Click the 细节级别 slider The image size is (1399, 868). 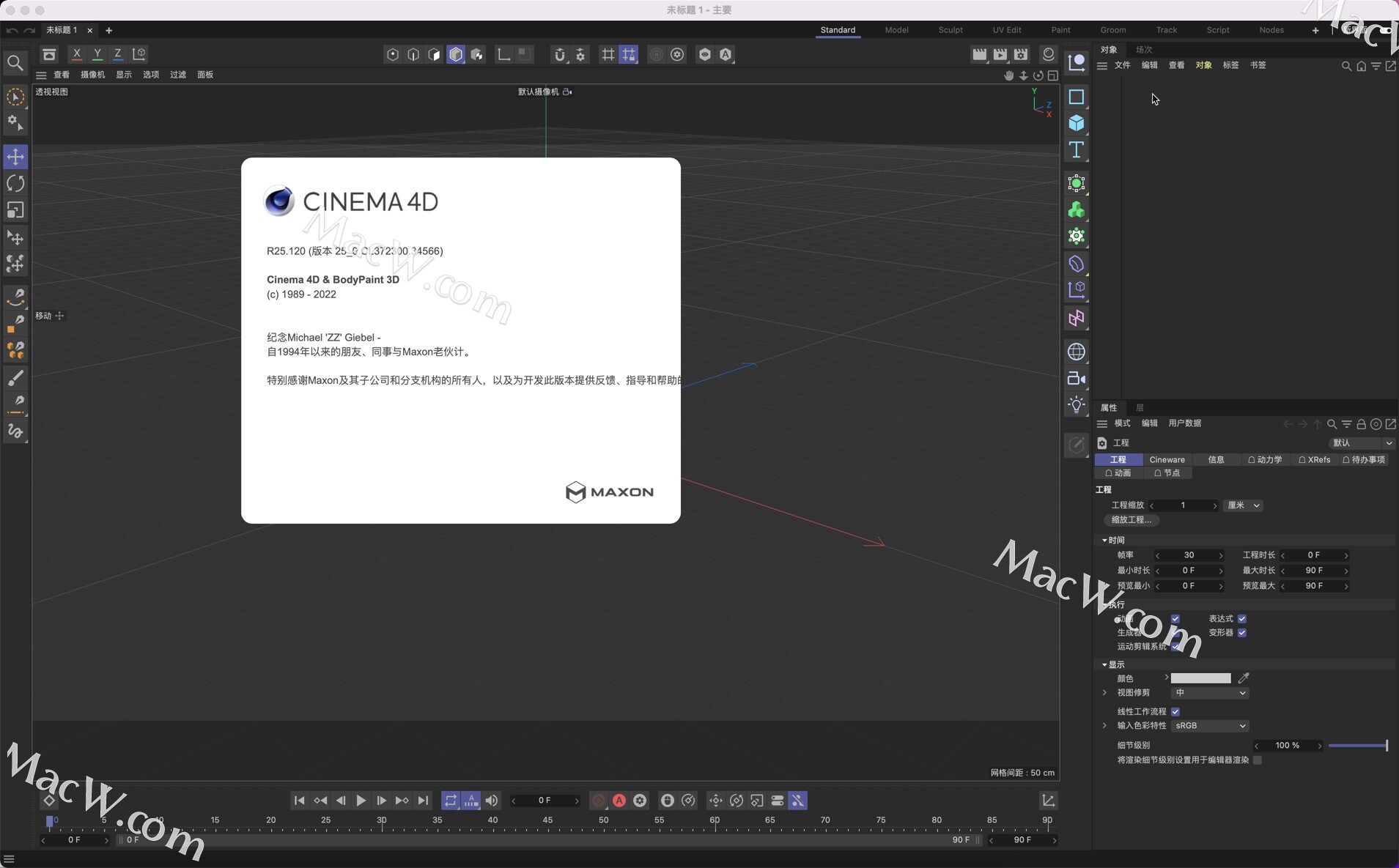click(1358, 746)
